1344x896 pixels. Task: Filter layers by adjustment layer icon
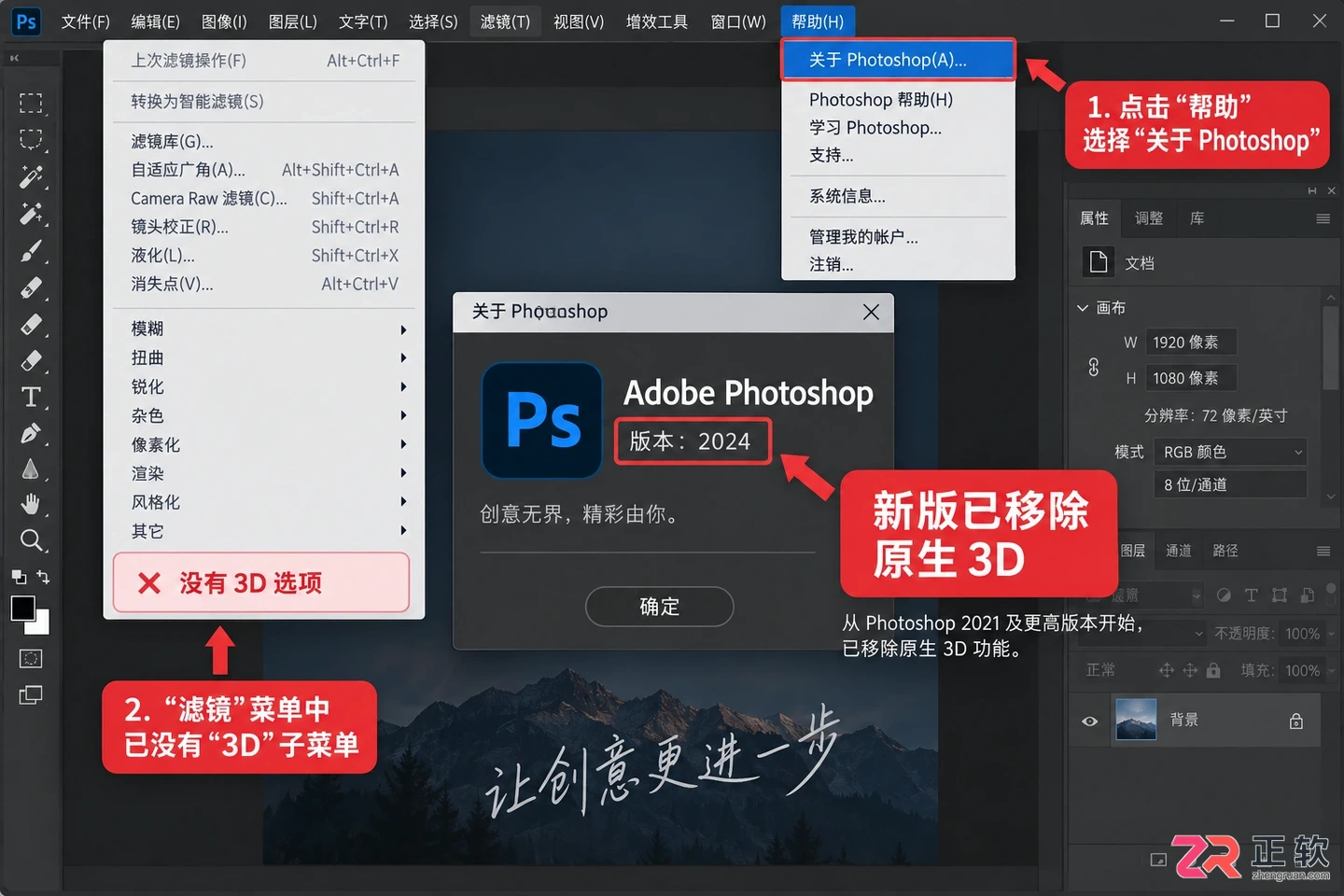click(1224, 595)
